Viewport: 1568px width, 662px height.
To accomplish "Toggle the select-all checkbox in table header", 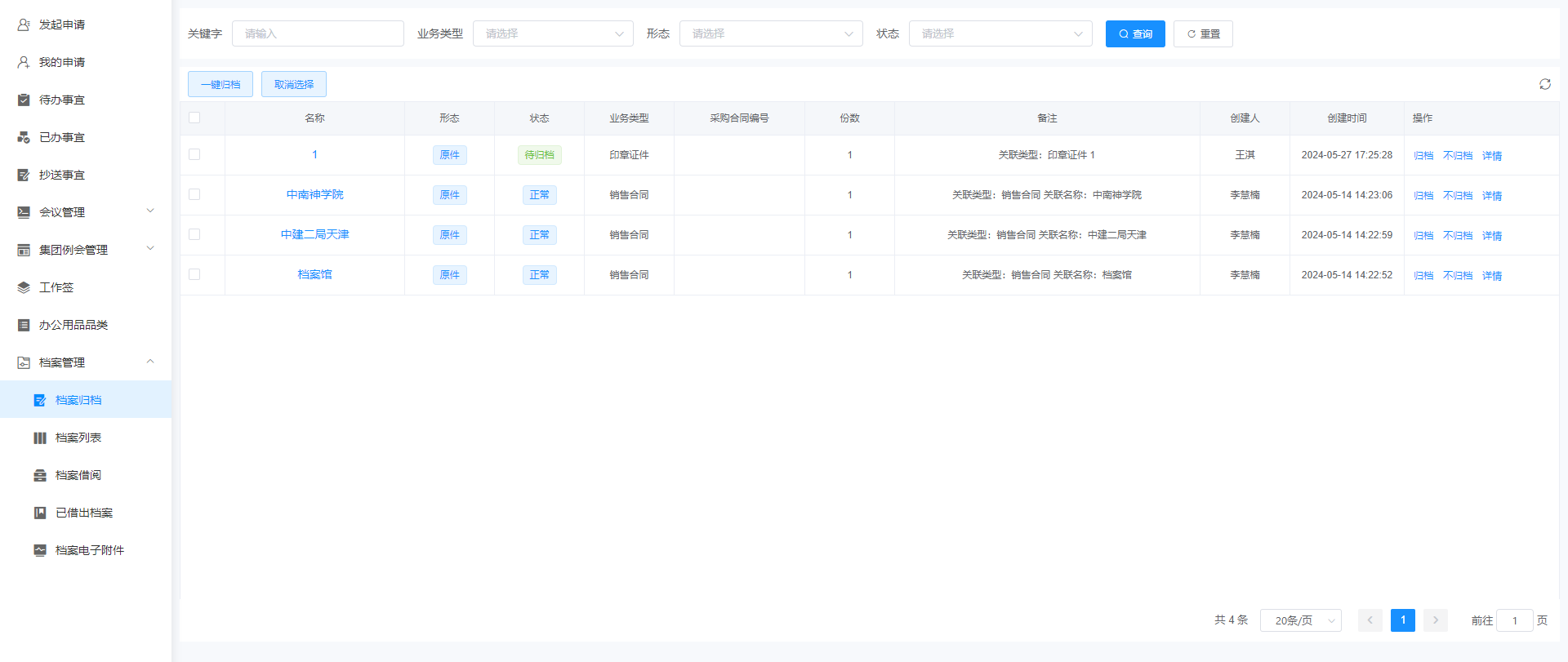I will pyautogui.click(x=194, y=118).
